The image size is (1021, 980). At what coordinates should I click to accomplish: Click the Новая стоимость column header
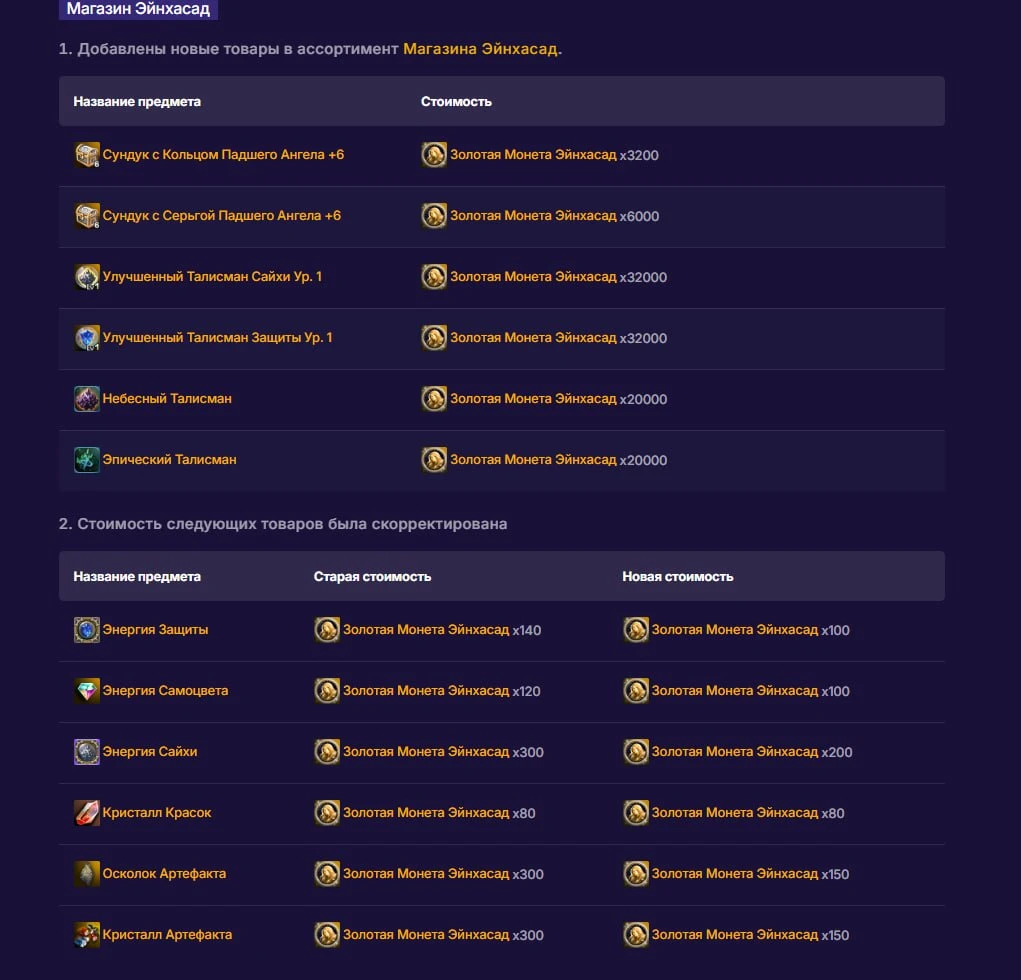tap(678, 576)
